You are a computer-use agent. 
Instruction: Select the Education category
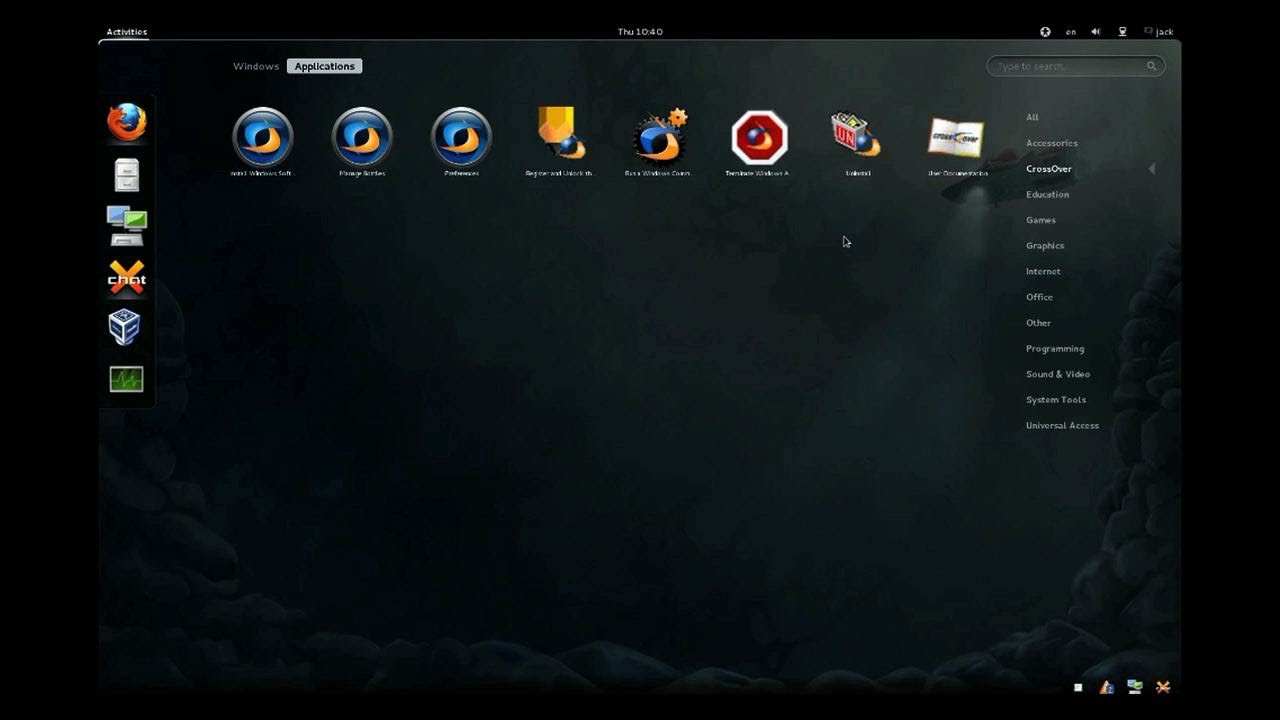(1047, 195)
